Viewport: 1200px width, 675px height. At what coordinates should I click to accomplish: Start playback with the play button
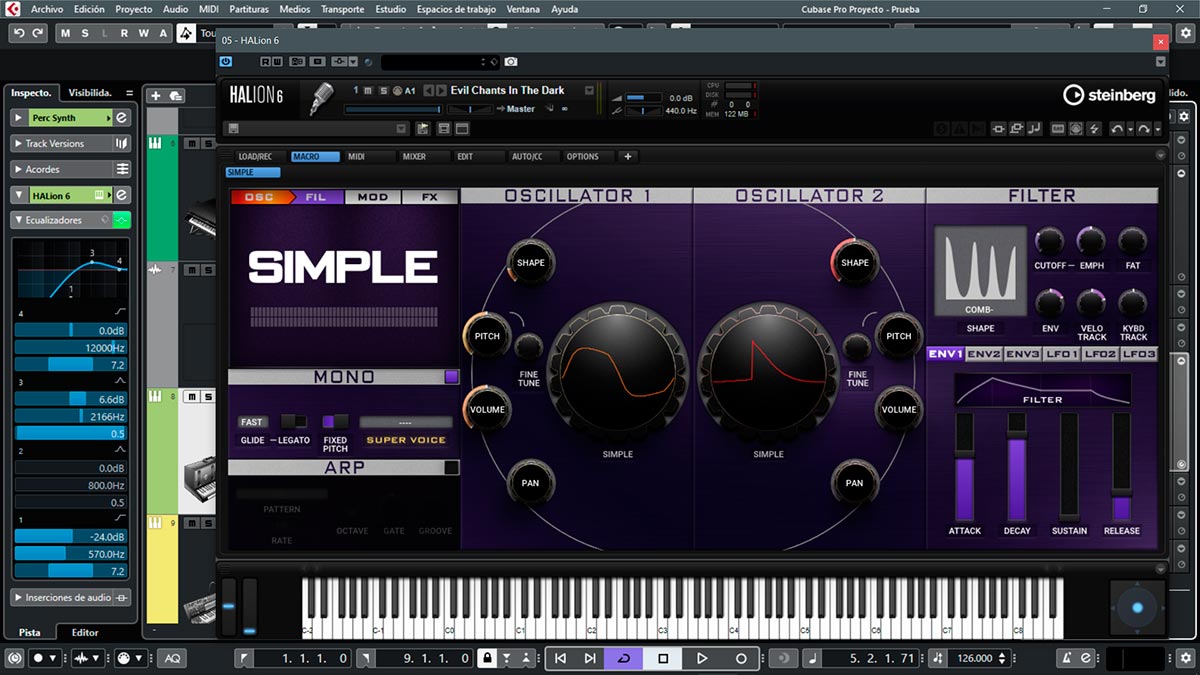coord(702,658)
